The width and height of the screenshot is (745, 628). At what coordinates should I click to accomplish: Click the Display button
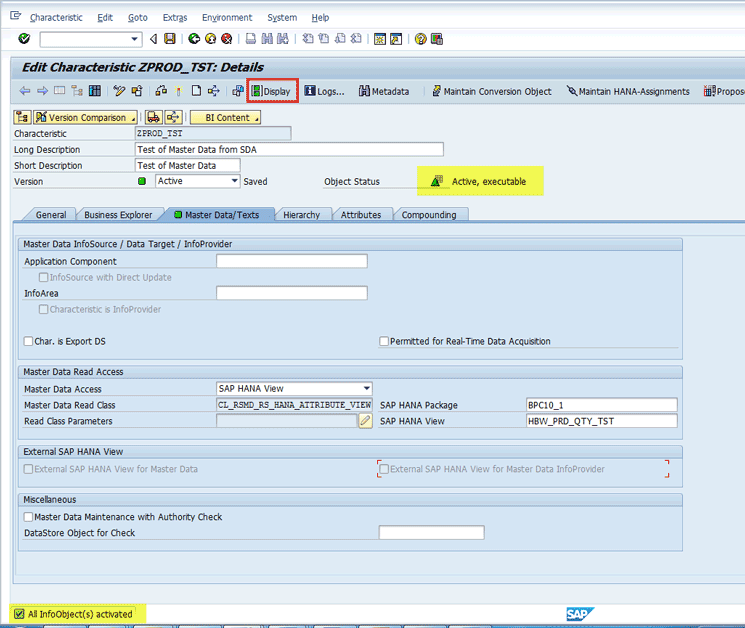coord(272,91)
